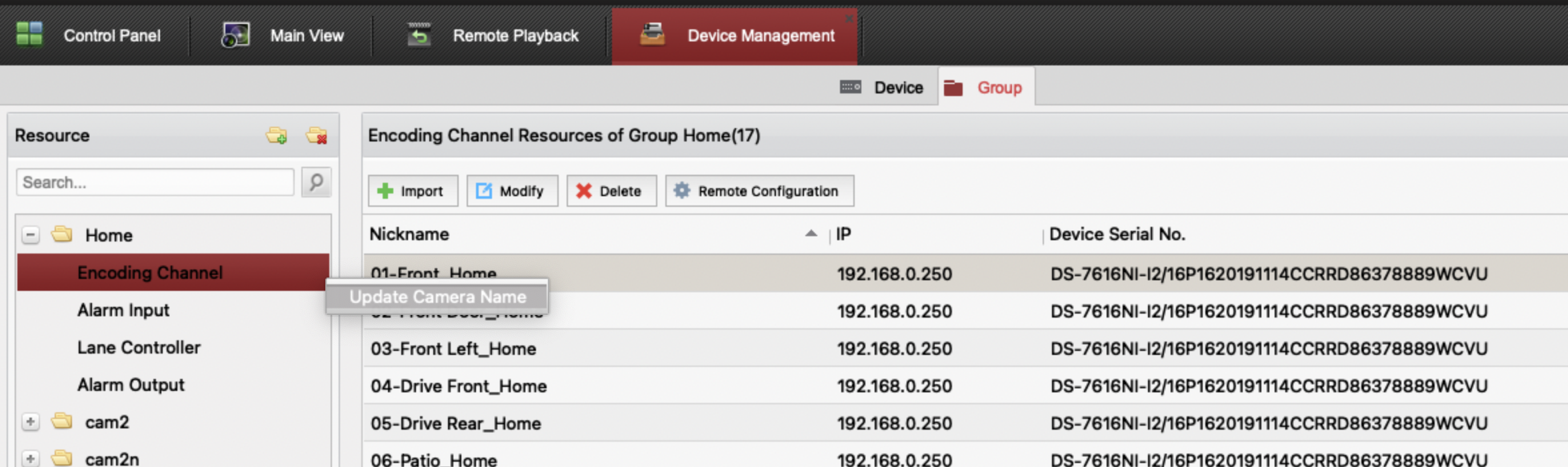Click the search magnifier icon
Viewport: 1568px width, 467px height.
pyautogui.click(x=317, y=182)
